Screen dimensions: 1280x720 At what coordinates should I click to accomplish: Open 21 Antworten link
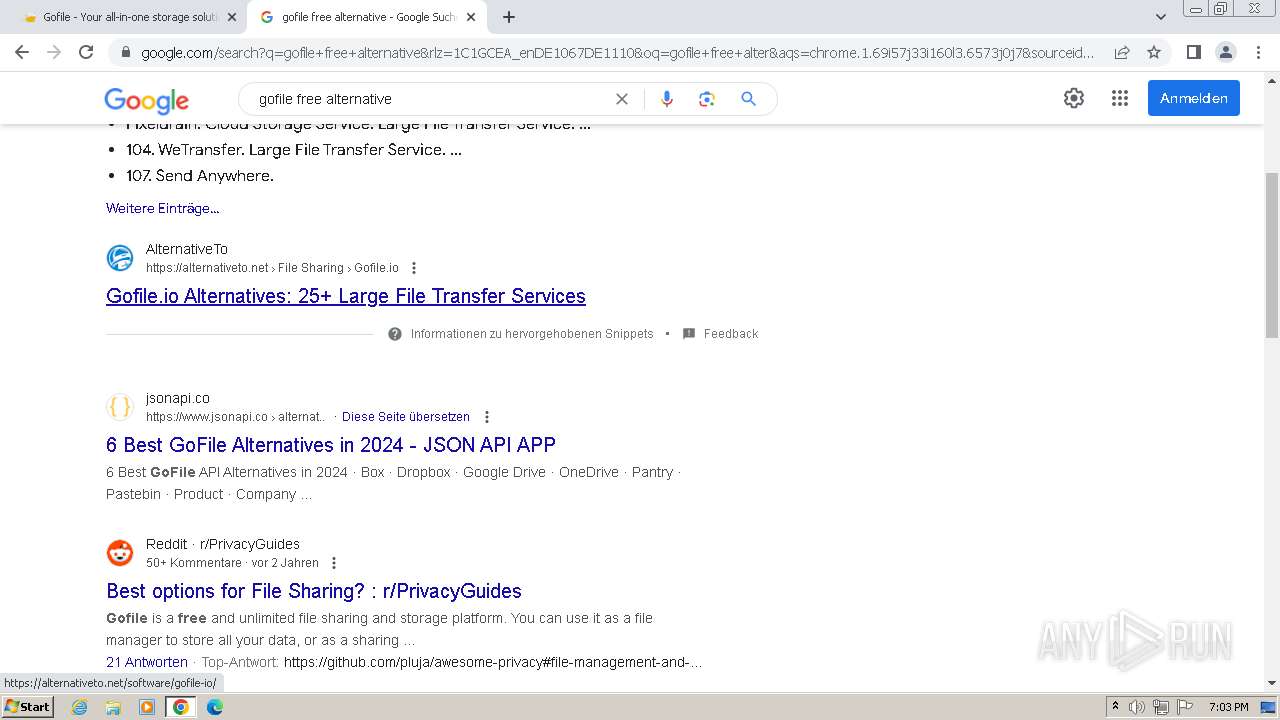(147, 662)
